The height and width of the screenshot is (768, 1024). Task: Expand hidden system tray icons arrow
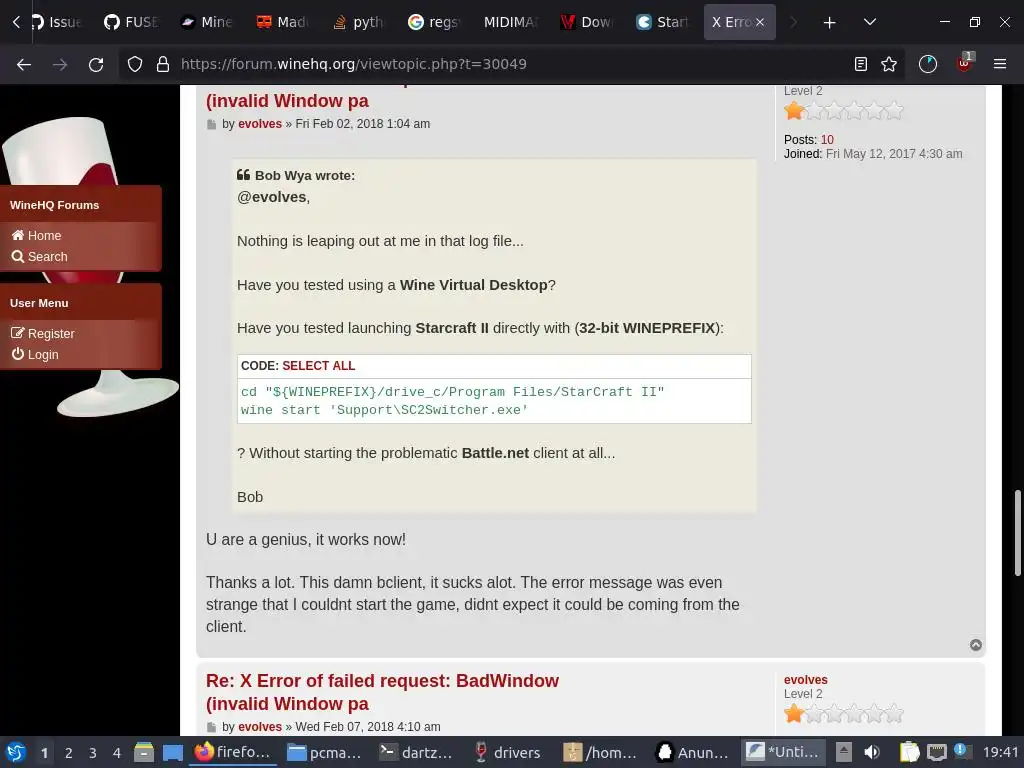(x=844, y=752)
